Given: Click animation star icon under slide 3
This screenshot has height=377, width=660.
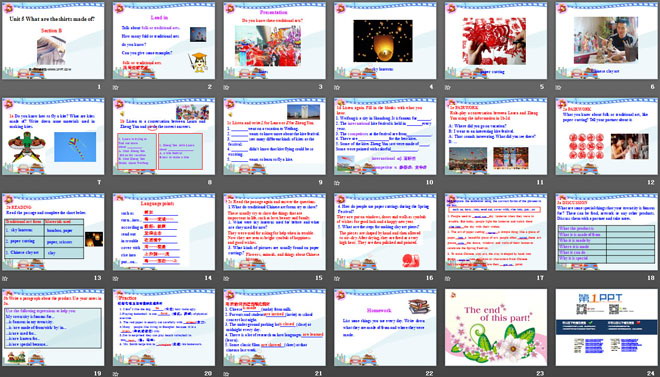Looking at the screenshot, I should tap(226, 88).
